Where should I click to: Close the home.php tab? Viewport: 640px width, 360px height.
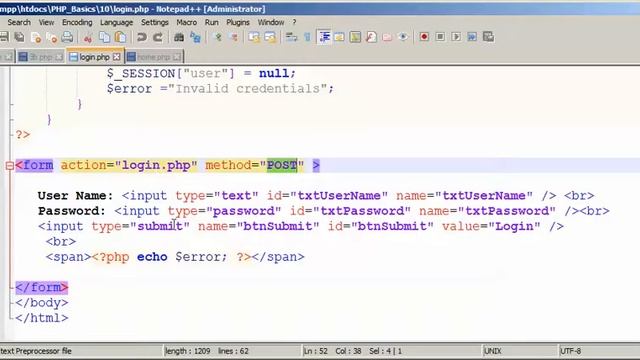176,57
